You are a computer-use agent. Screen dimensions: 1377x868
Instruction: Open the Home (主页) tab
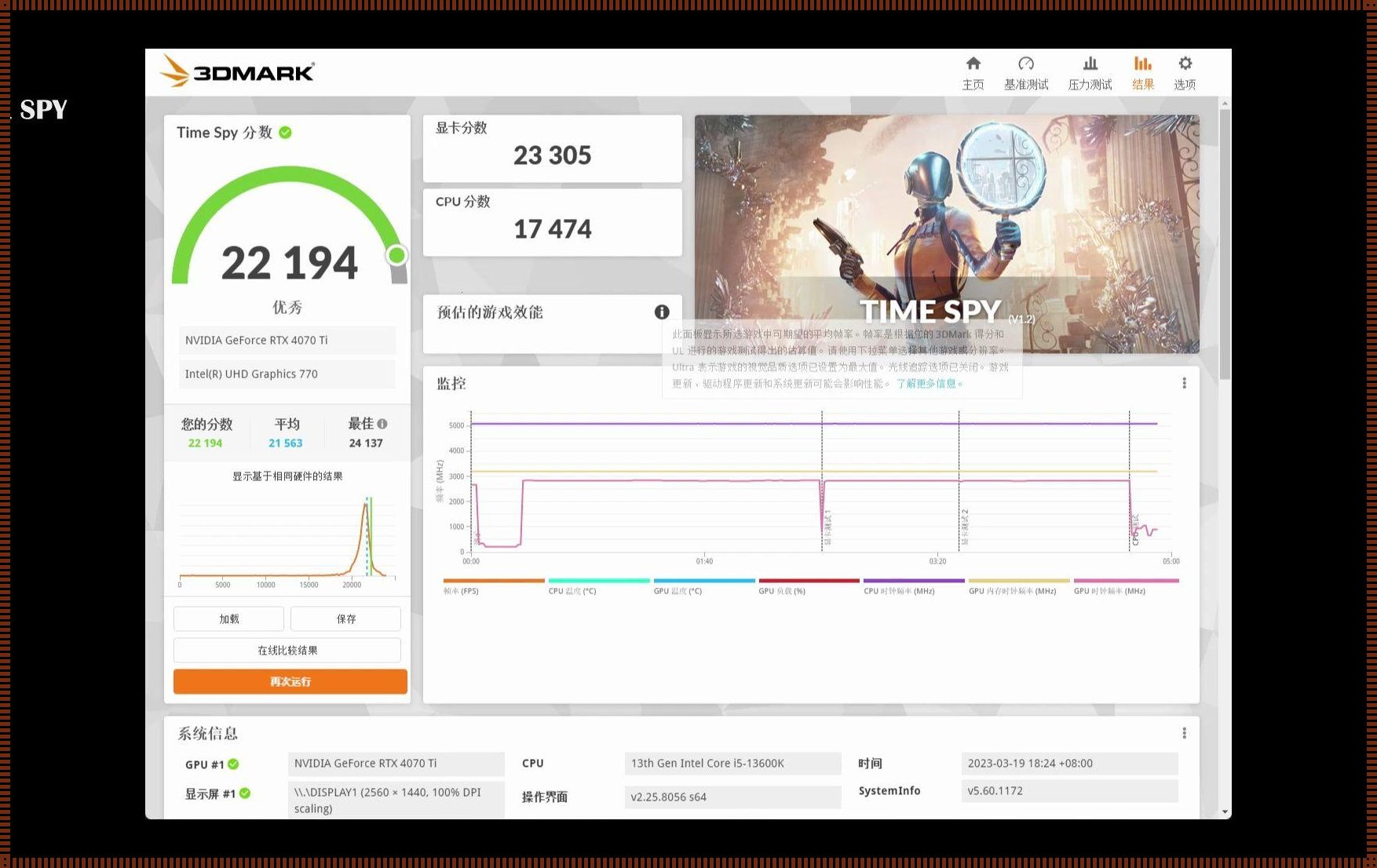[x=973, y=73]
